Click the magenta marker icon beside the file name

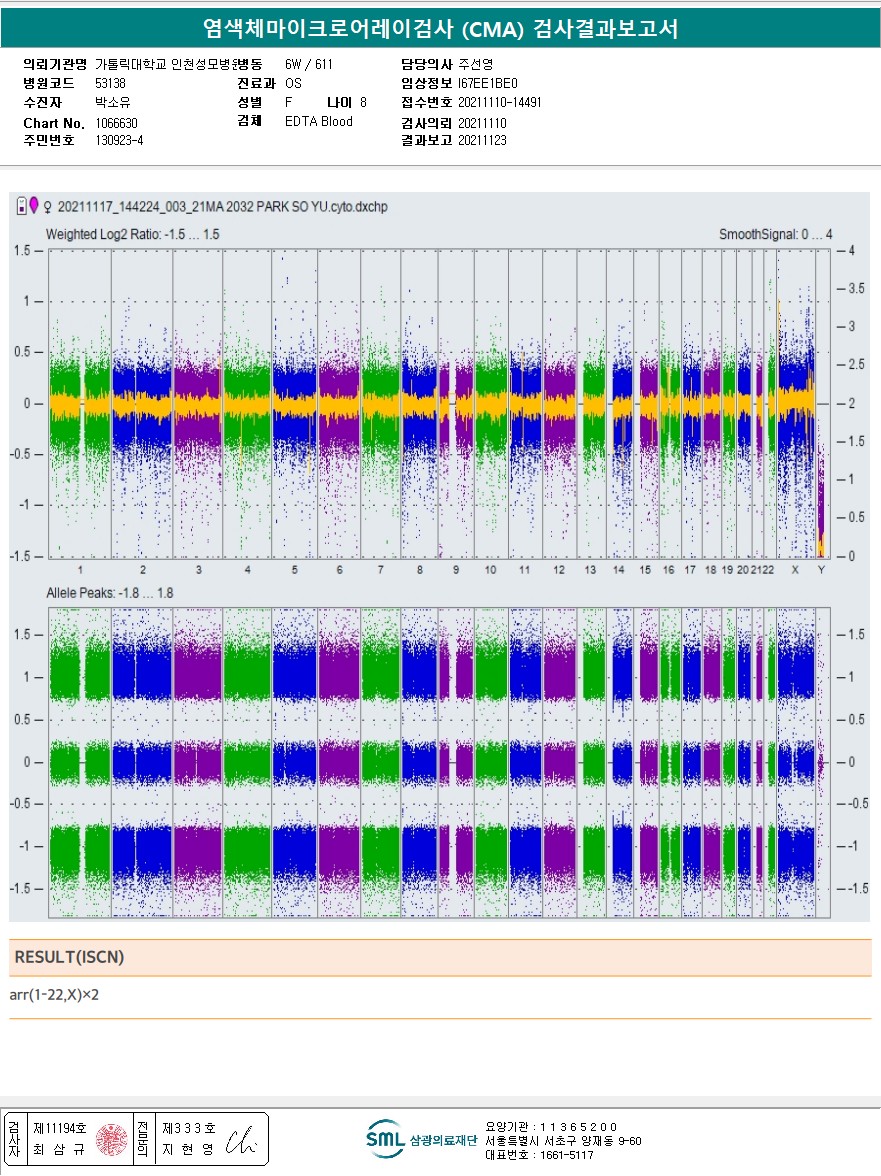tap(33, 204)
